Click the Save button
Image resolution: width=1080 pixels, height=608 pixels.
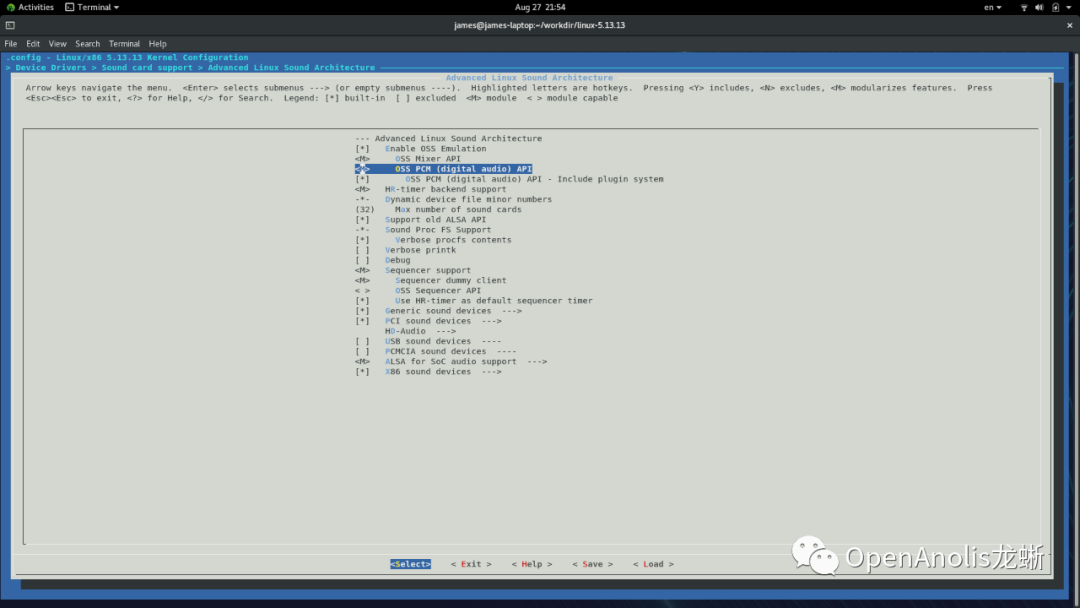(592, 564)
